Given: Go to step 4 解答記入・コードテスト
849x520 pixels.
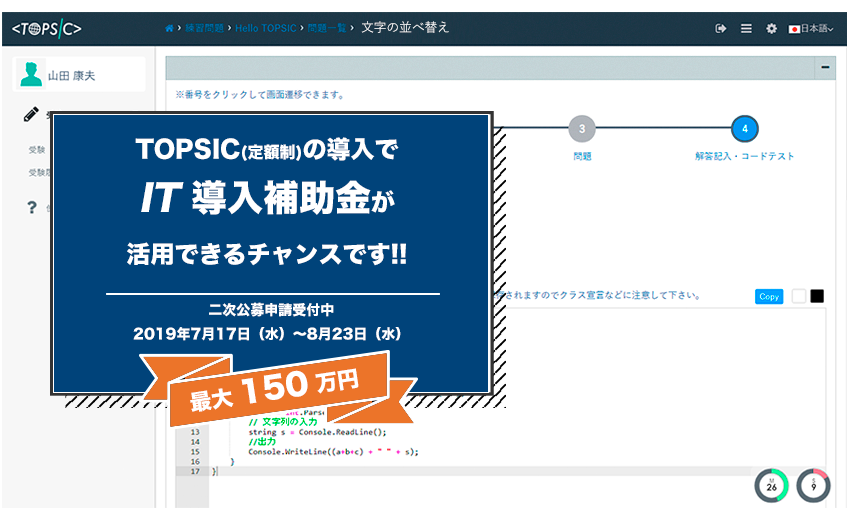Looking at the screenshot, I should pos(744,129).
